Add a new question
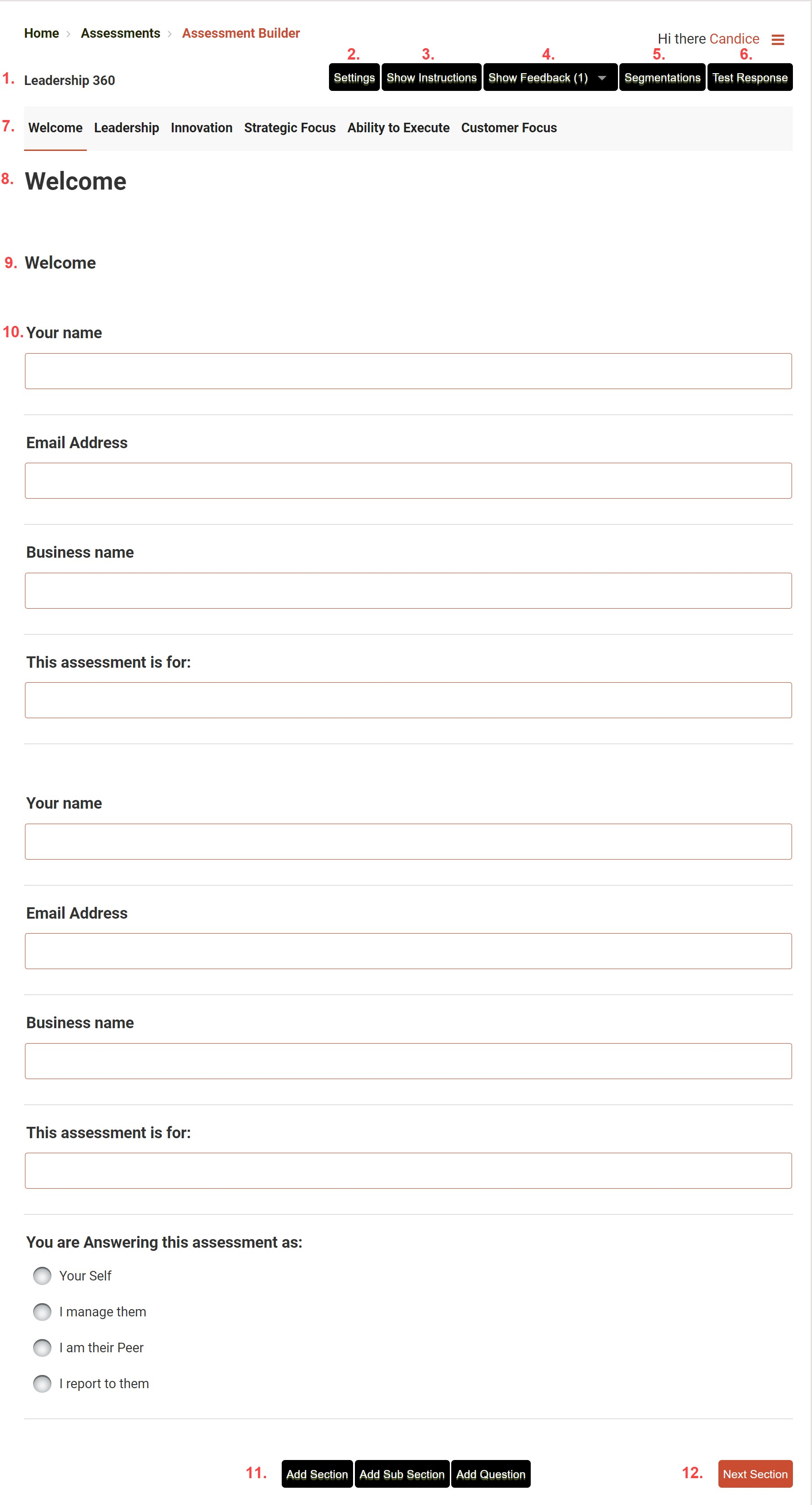This screenshot has width=812, height=1505. (491, 1474)
